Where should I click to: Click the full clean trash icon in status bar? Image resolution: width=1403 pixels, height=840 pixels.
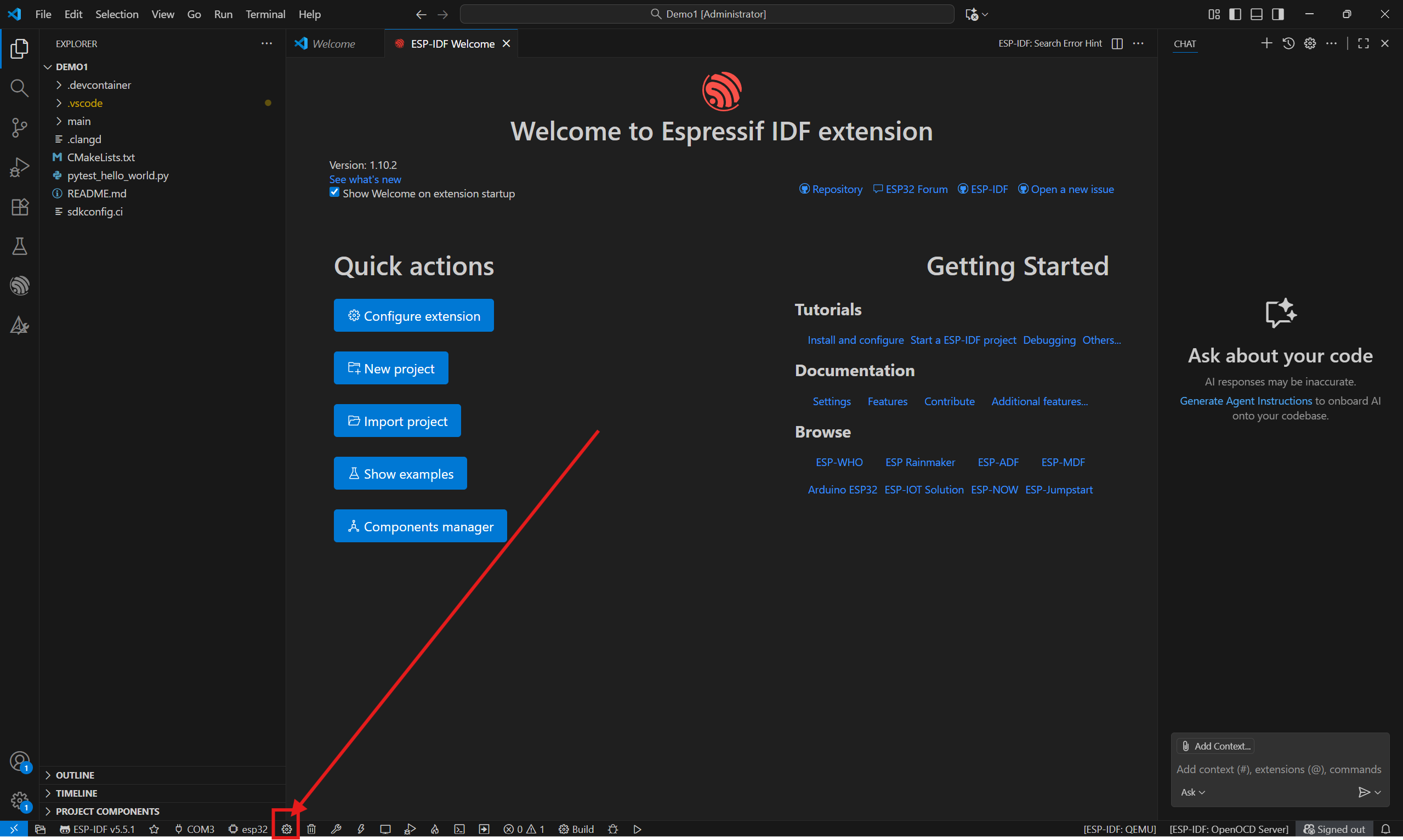point(311,828)
